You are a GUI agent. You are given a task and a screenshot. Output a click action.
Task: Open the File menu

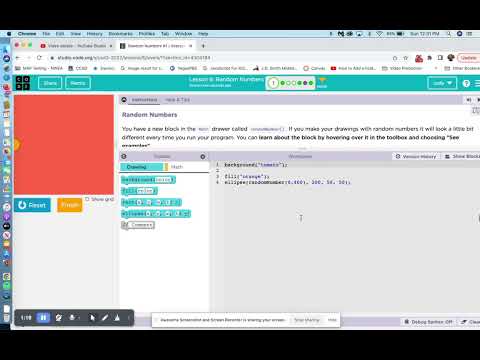coord(46,34)
